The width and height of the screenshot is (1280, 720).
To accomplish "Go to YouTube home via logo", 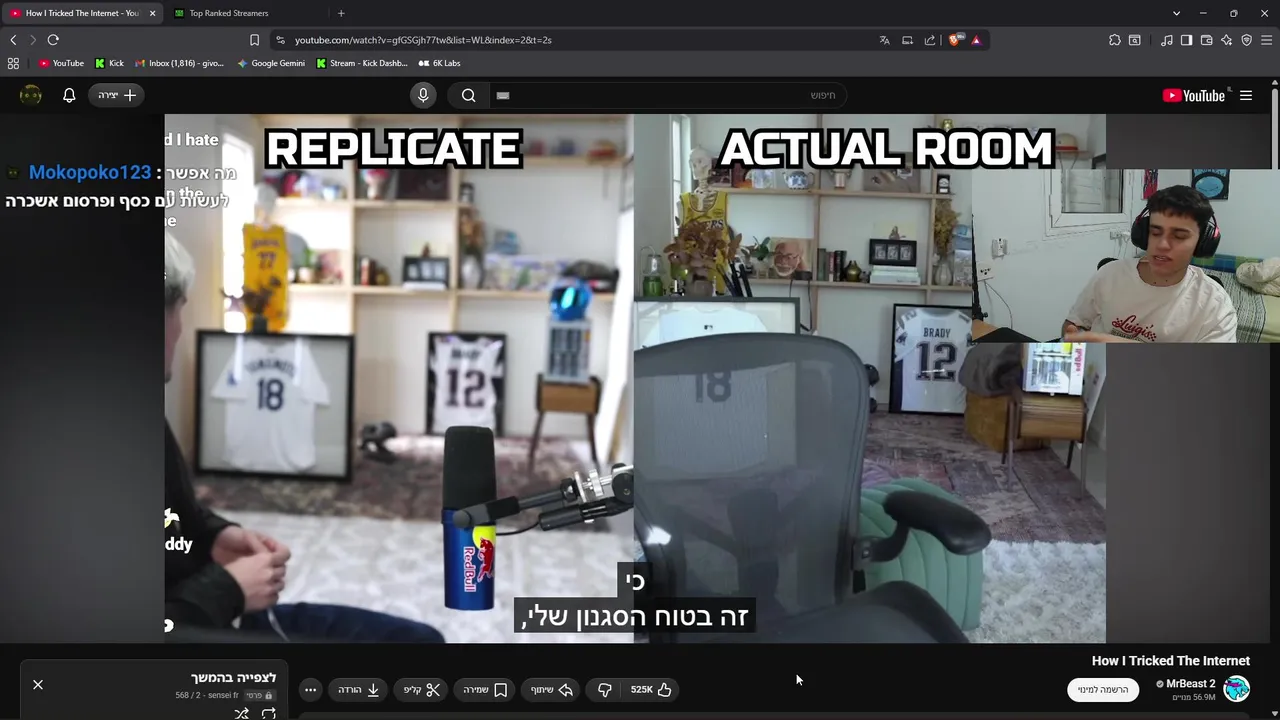I will [1194, 95].
